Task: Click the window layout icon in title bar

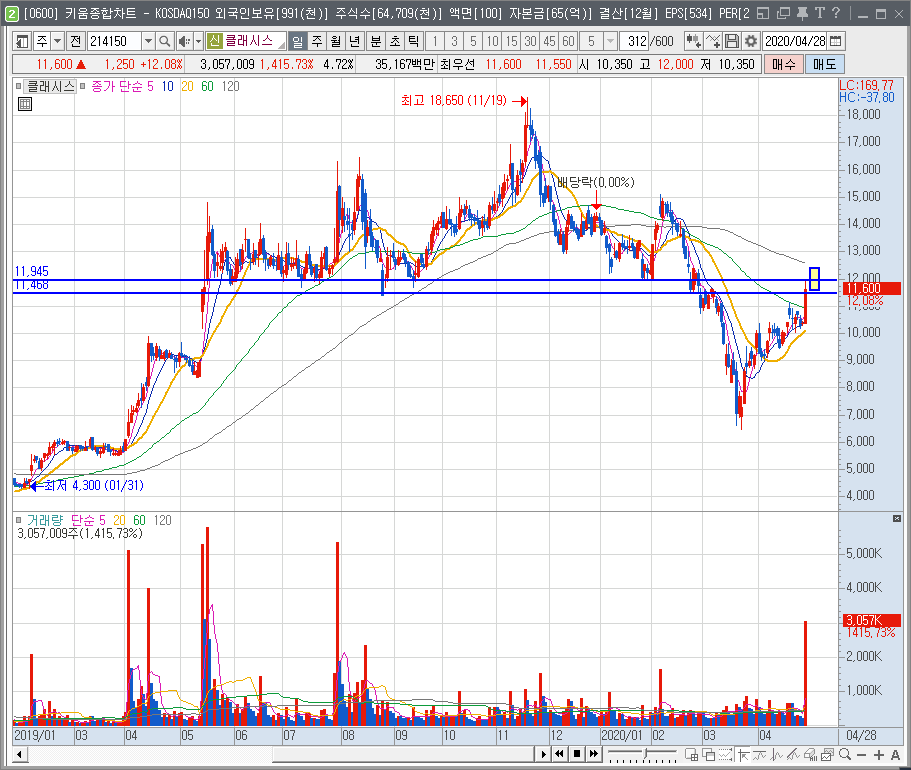Action: coord(764,13)
